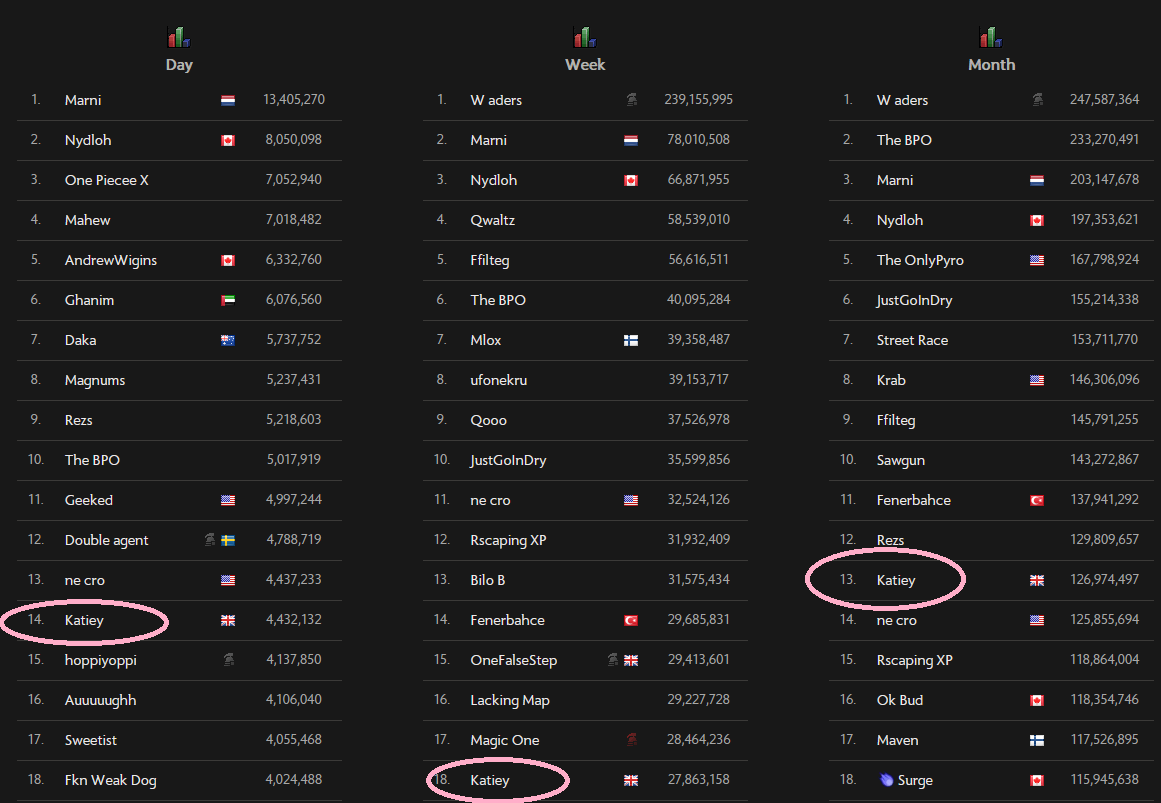Viewport: 1161px width, 803px height.
Task: Click Marni's Day score 13,405,270
Action: click(294, 99)
